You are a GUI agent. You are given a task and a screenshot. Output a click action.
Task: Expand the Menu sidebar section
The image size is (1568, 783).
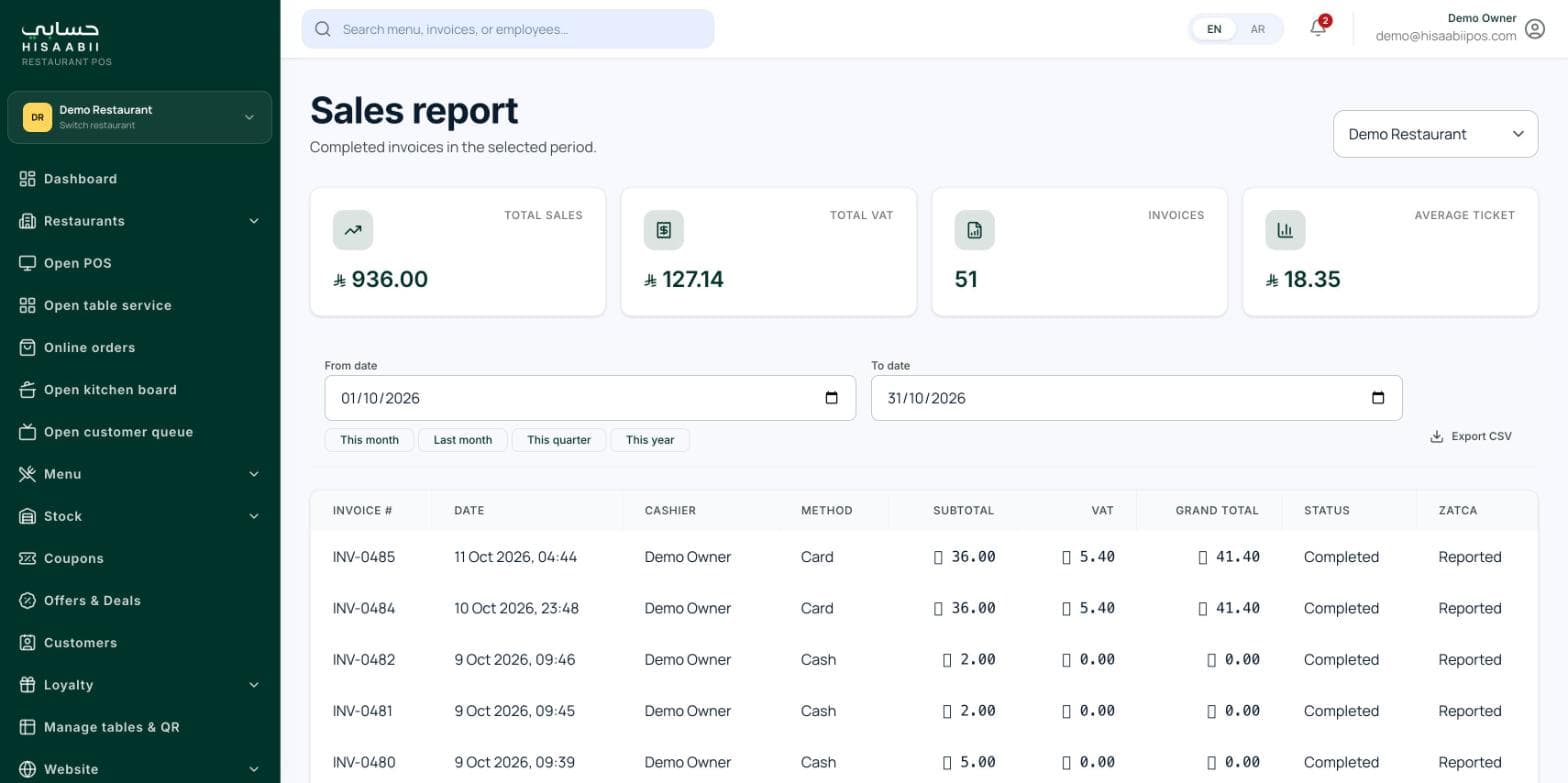pyautogui.click(x=139, y=474)
